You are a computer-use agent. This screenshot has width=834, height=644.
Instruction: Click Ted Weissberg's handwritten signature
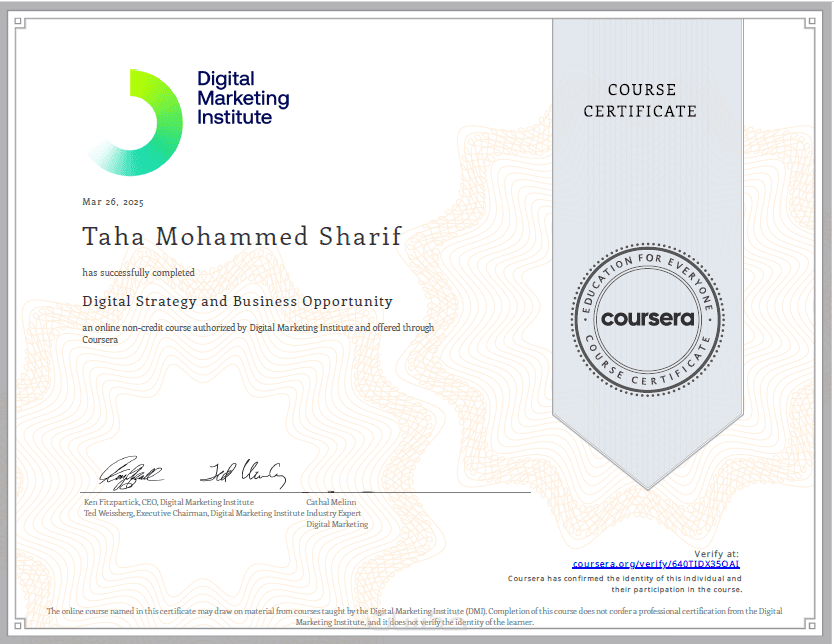[243, 473]
